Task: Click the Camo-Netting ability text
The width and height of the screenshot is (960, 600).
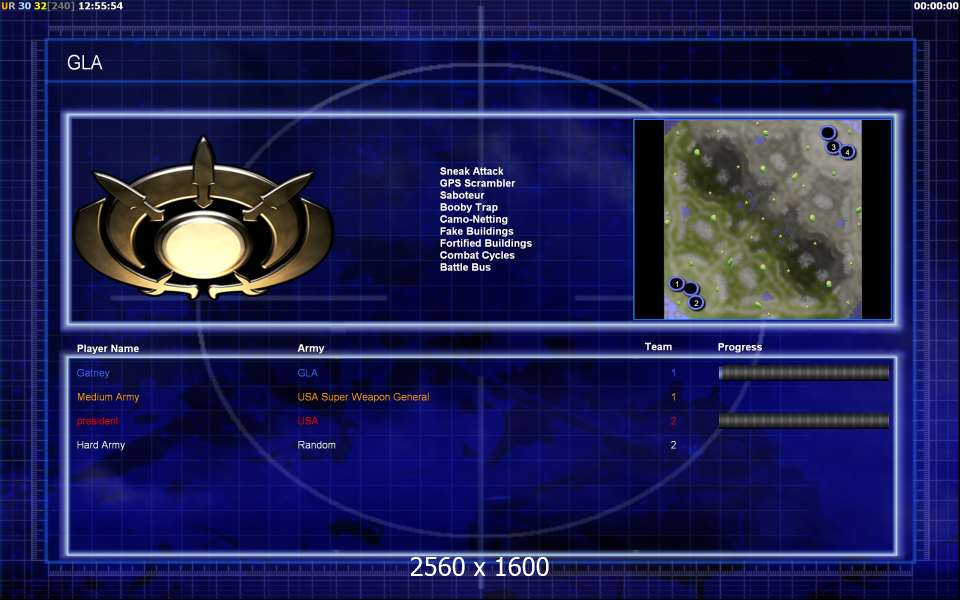Action: tap(473, 219)
